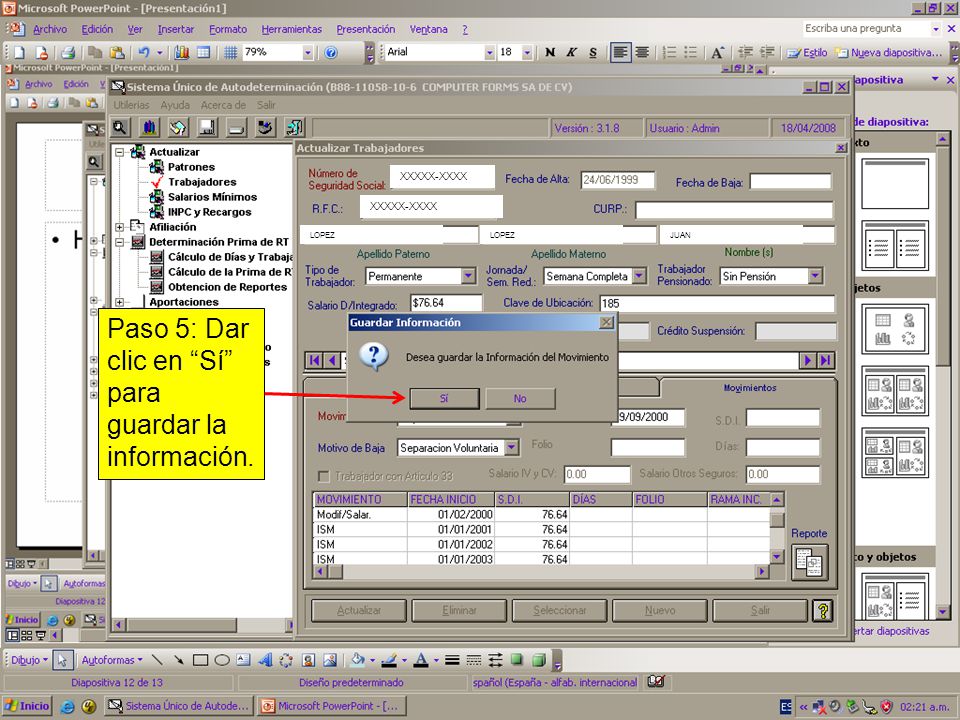Click the books icon in SUA toolbar
This screenshot has height=720, width=960.
point(149,127)
